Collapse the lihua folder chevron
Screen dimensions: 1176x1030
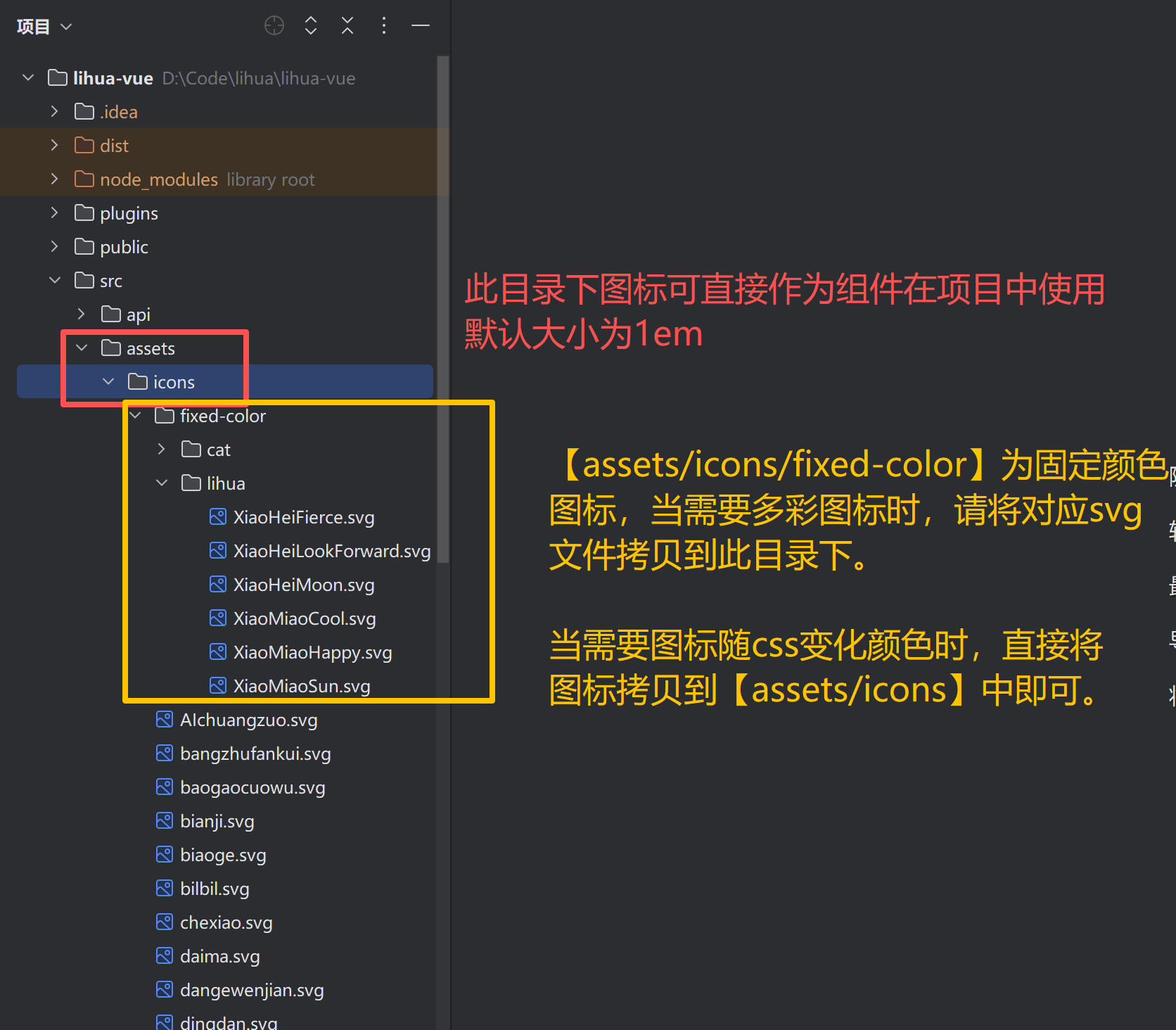[162, 483]
